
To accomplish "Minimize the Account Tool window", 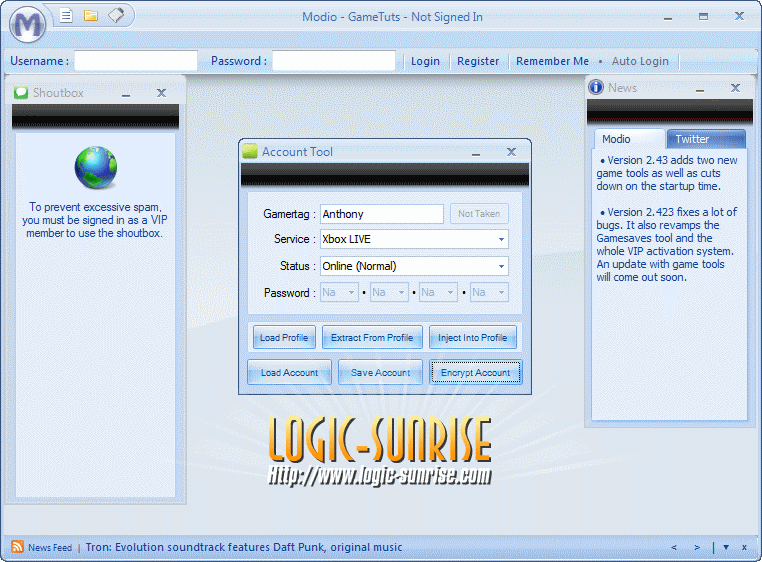I will click(476, 153).
